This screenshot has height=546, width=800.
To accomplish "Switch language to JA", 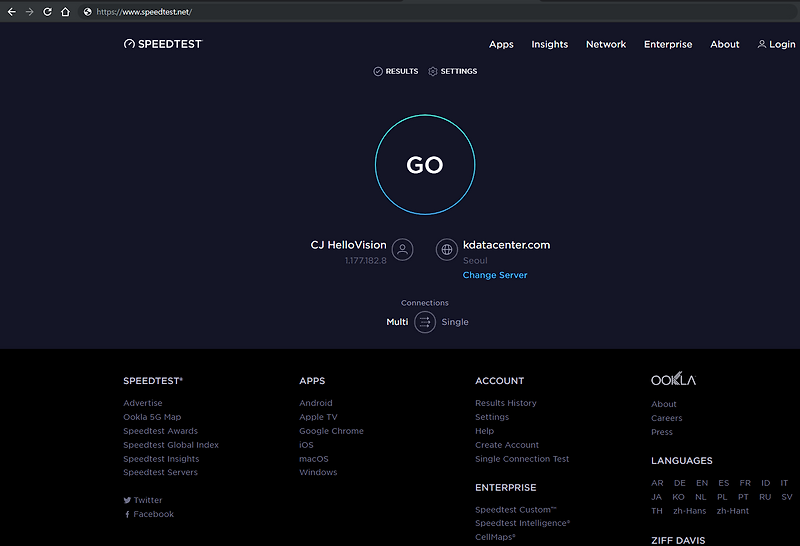I will (x=657, y=497).
